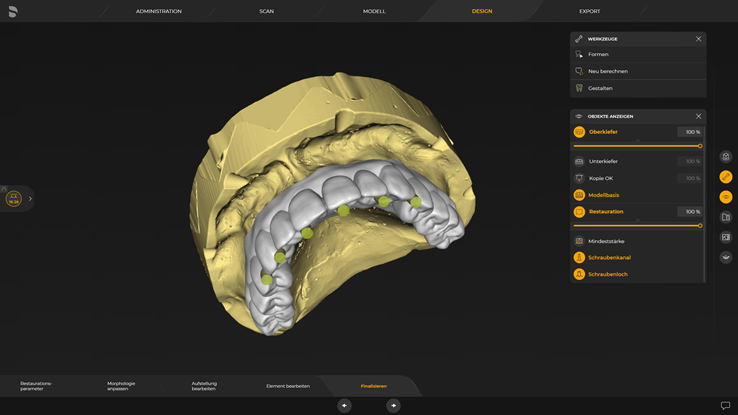Select Neu berechnen tool
Image resolution: width=738 pixels, height=415 pixels.
click(x=607, y=71)
